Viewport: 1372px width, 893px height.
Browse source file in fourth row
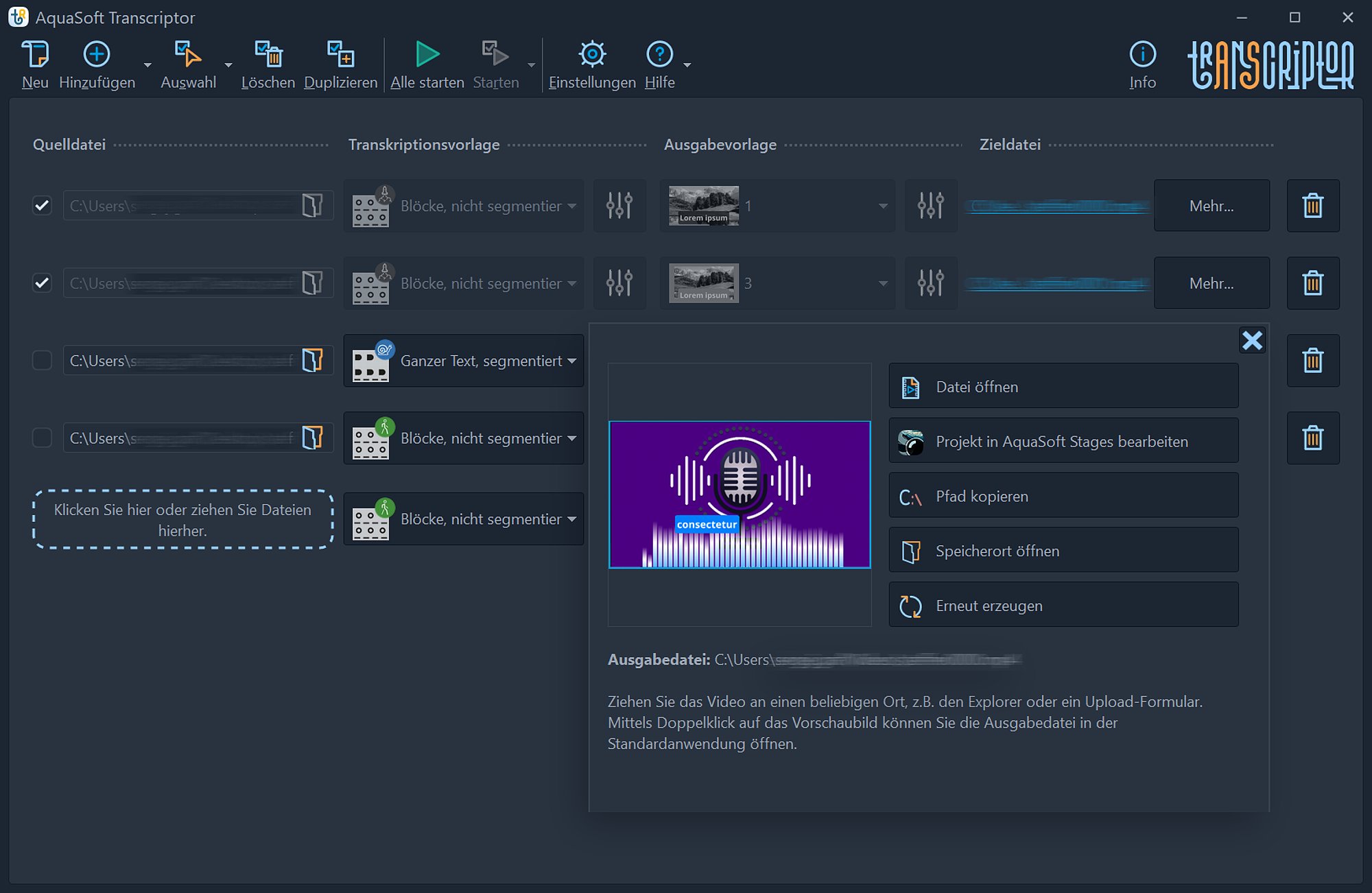coord(313,438)
